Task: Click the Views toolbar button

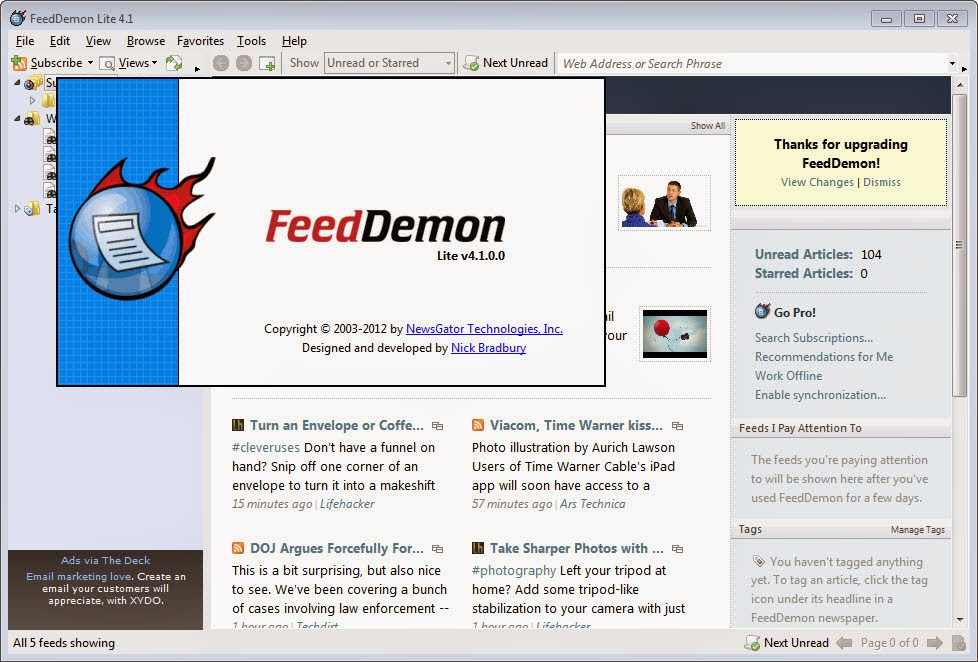Action: click(129, 63)
